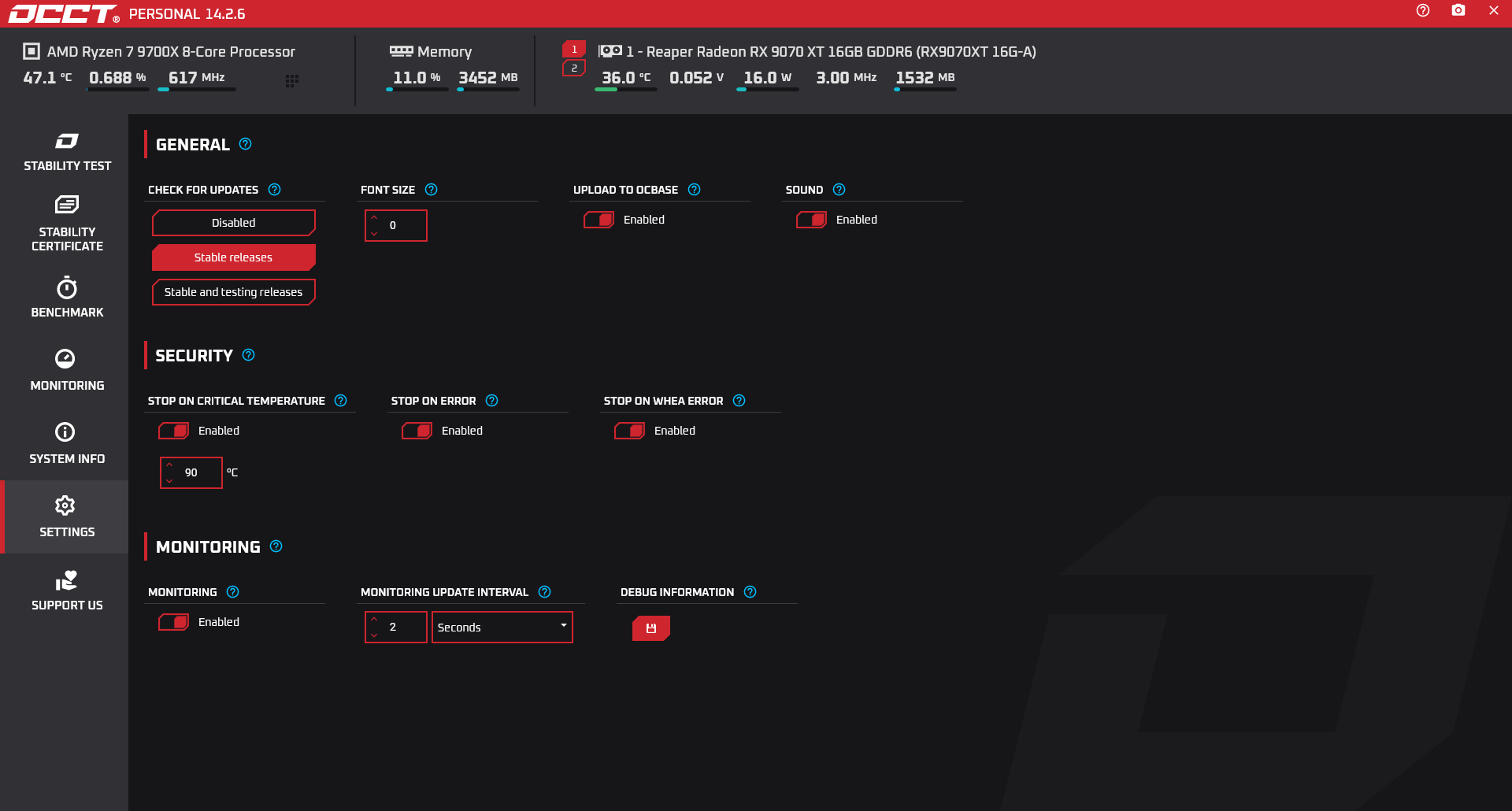The width and height of the screenshot is (1512, 811).
Task: Decrease the monitoring update interval
Action: click(374, 635)
